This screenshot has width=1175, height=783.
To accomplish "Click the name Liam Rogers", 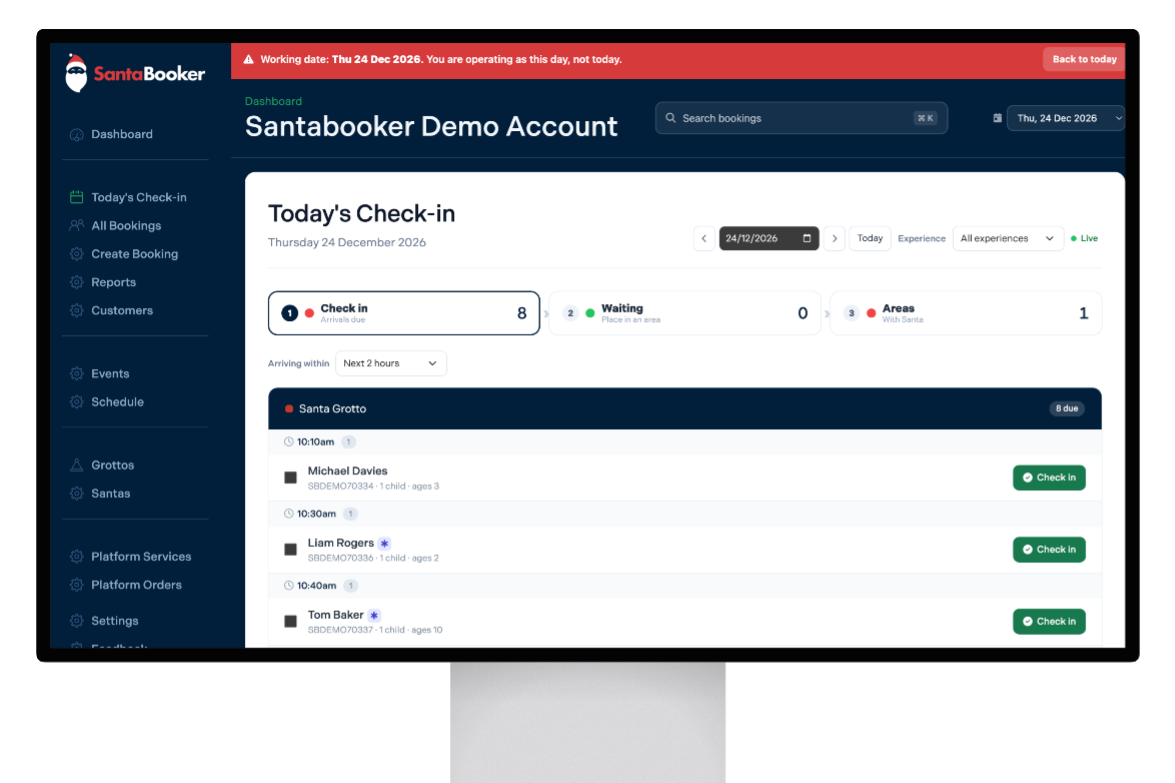I will [340, 543].
